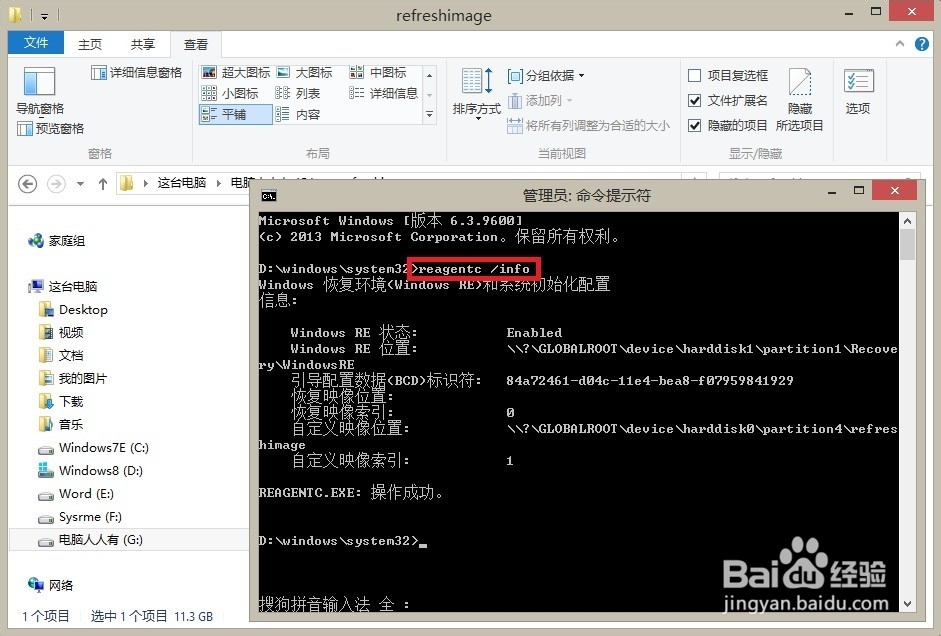Image resolution: width=941 pixels, height=636 pixels.
Task: Switch to details (详细信息) layout
Action: (x=383, y=93)
